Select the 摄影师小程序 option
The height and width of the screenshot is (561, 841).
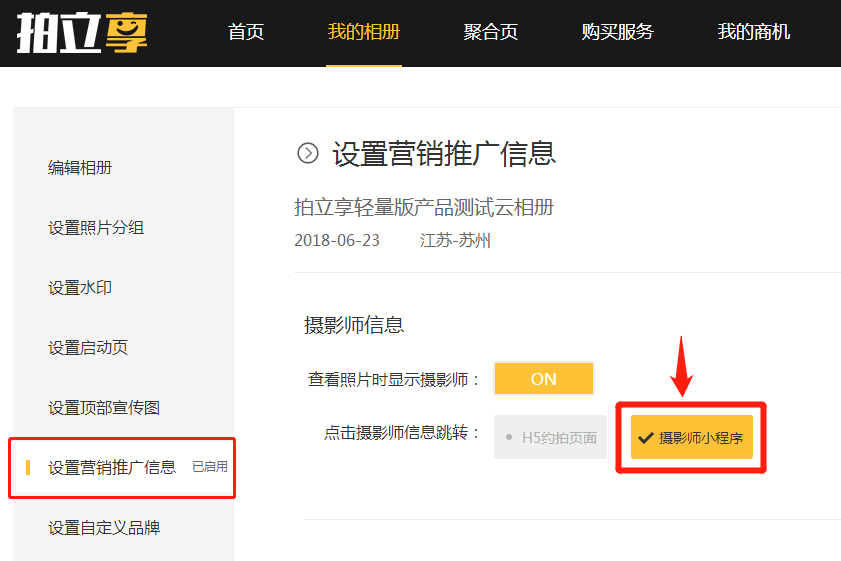pyautogui.click(x=692, y=437)
